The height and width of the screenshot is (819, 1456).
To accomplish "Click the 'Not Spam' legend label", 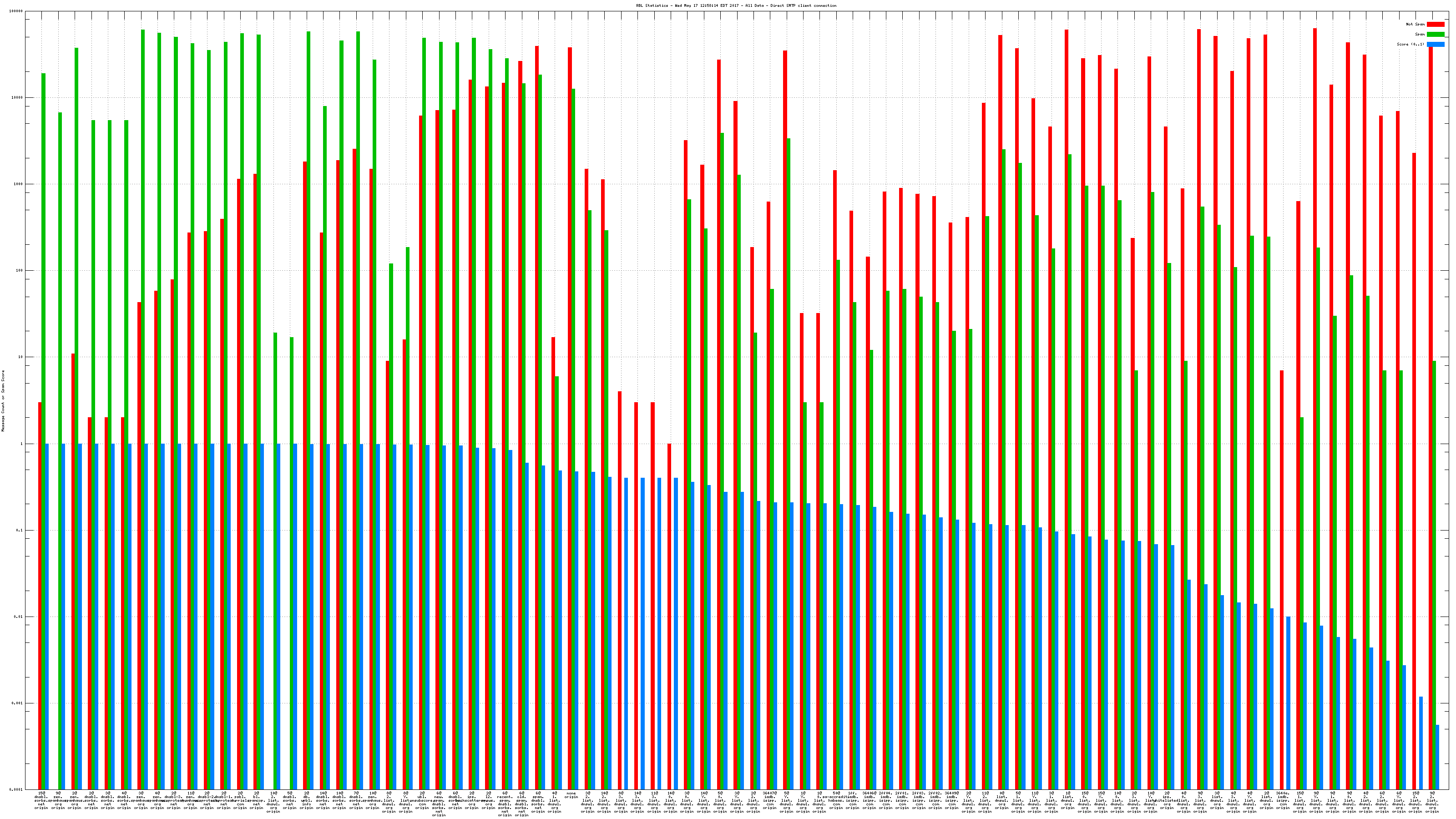I will coord(1416,24).
